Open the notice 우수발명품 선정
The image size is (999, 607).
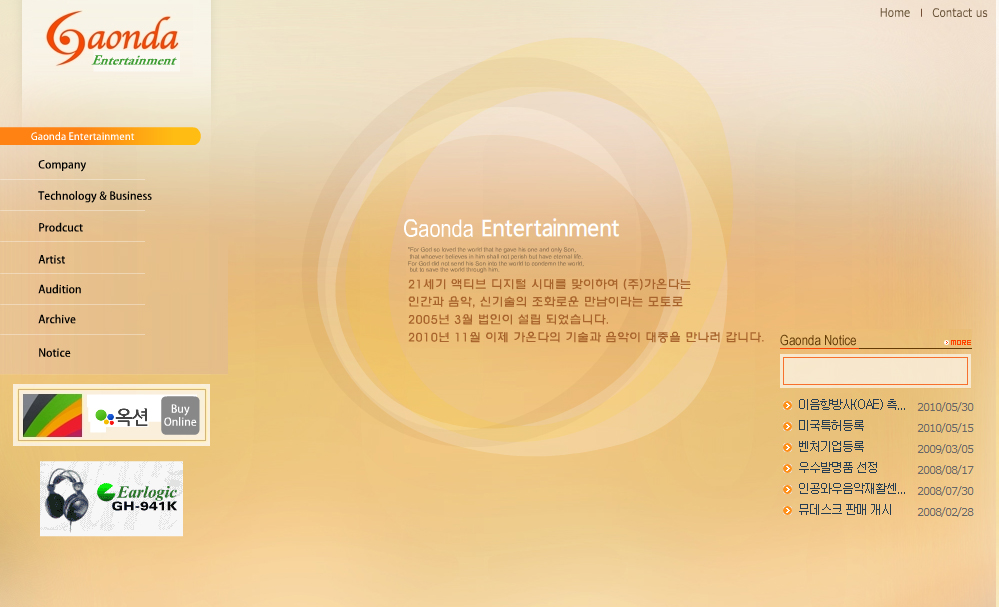838,468
